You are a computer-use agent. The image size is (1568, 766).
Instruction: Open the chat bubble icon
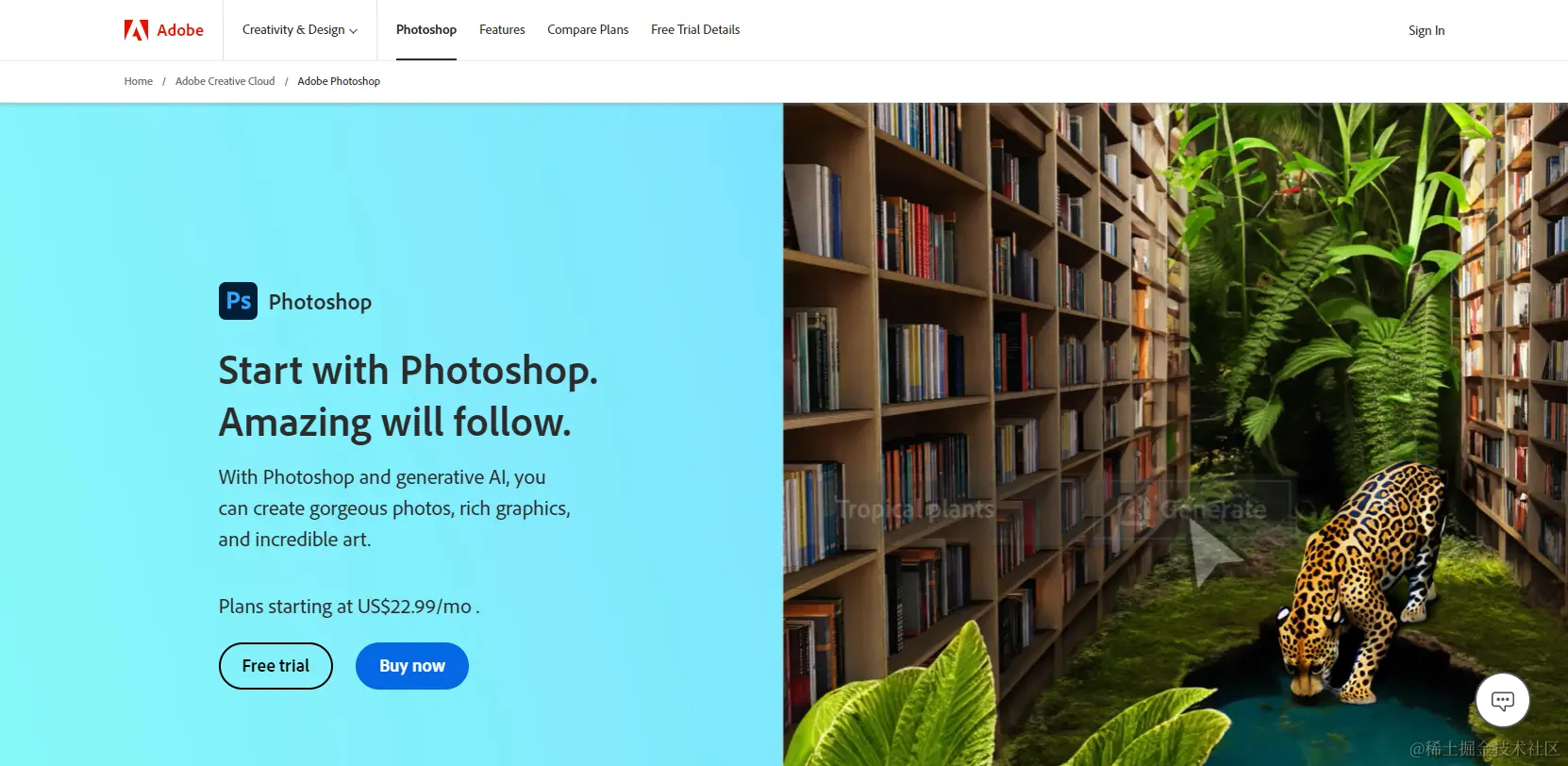[1502, 700]
